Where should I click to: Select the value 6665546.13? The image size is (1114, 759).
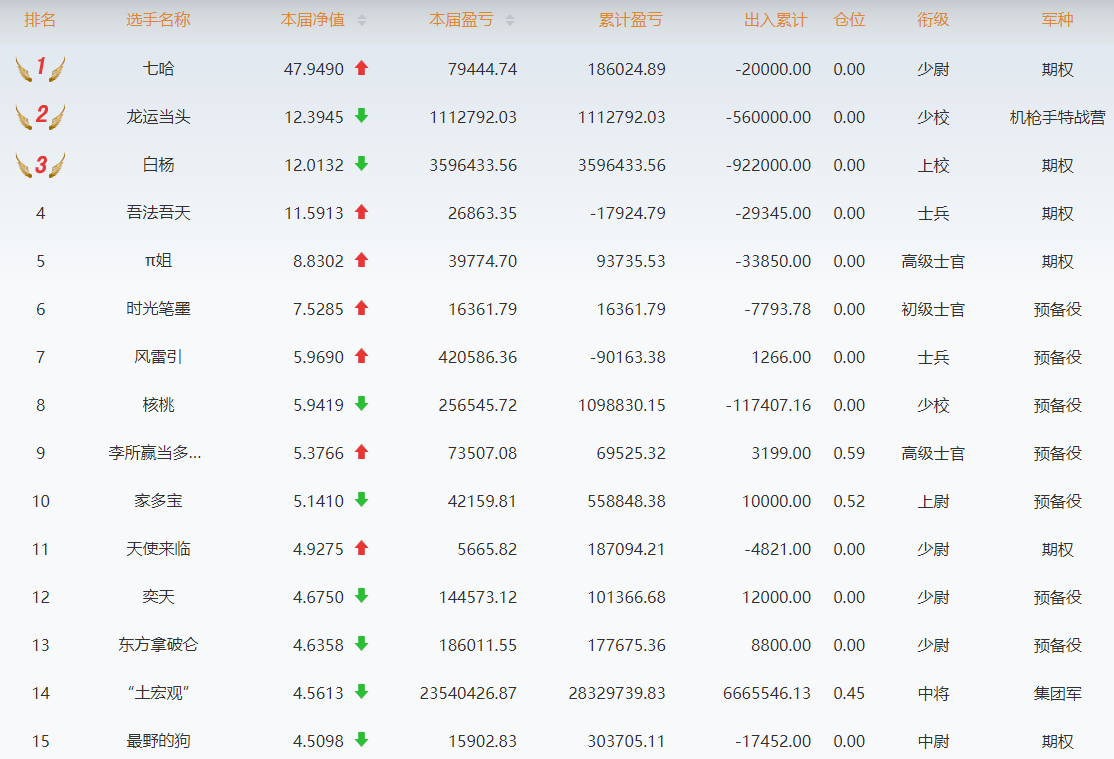(767, 693)
